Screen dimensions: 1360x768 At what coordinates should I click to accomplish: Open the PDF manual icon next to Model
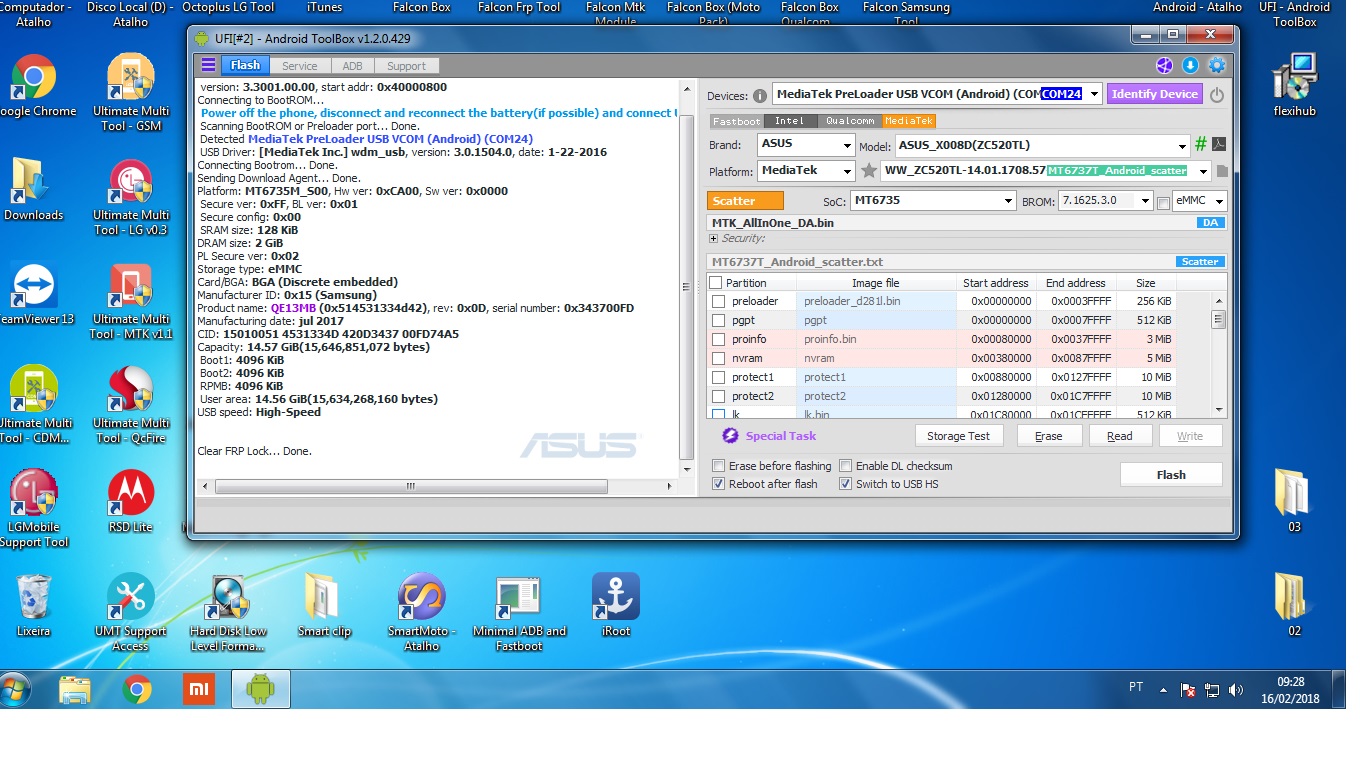pyautogui.click(x=1219, y=144)
